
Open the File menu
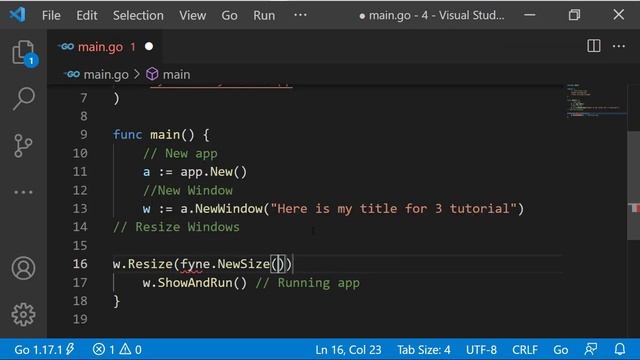click(51, 16)
